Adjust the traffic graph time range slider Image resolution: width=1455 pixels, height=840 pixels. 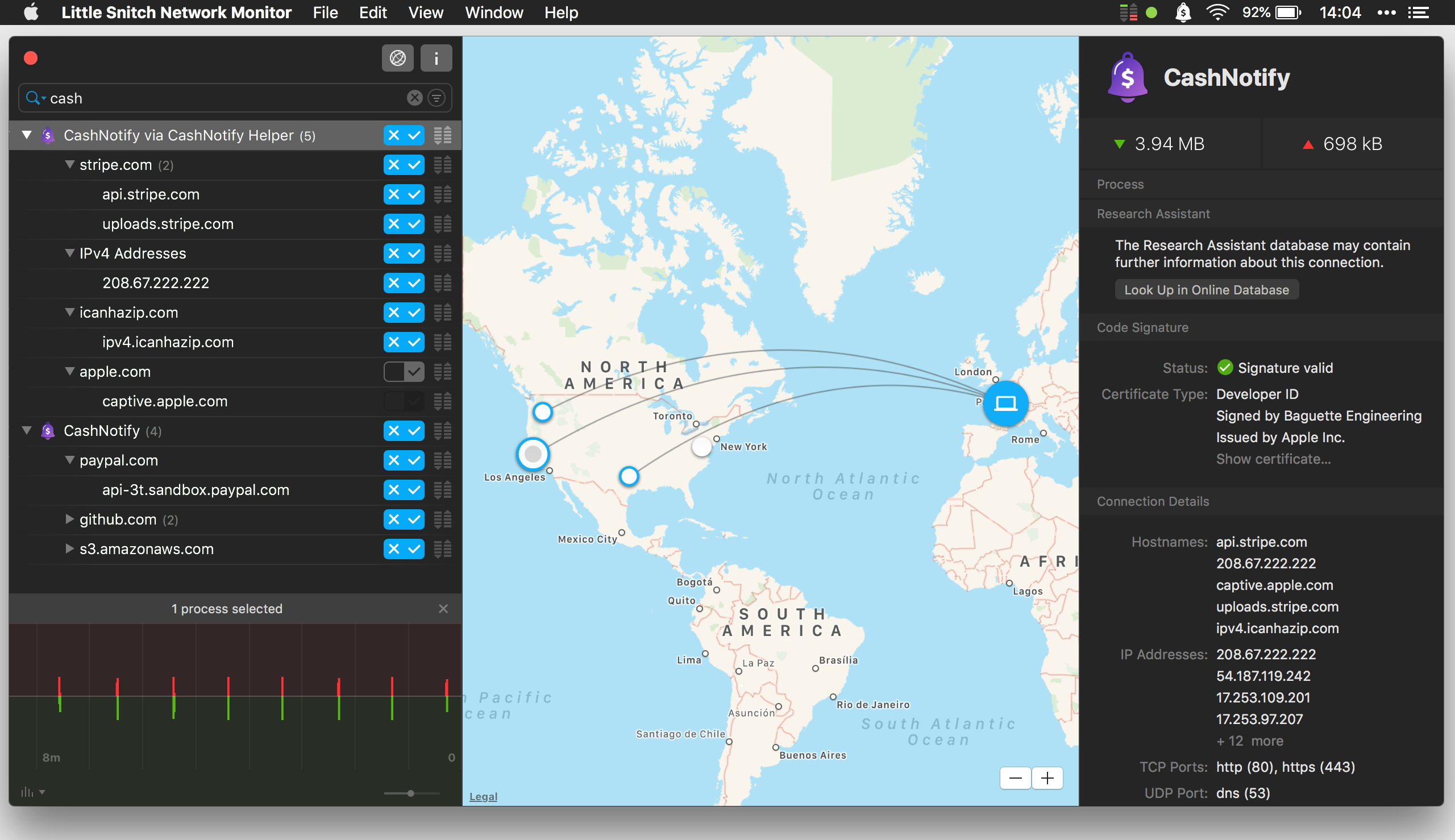[411, 794]
